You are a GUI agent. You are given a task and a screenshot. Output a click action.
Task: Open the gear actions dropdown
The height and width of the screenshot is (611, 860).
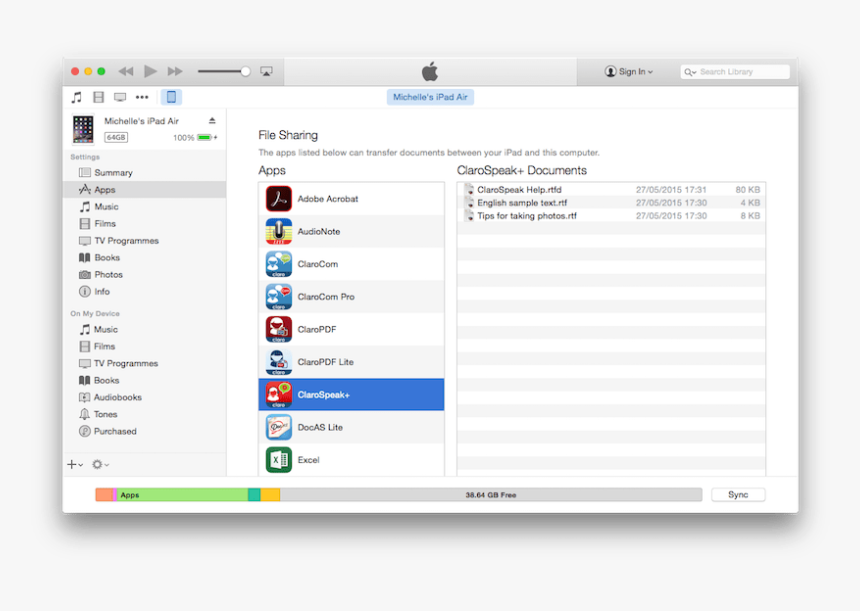(x=100, y=465)
